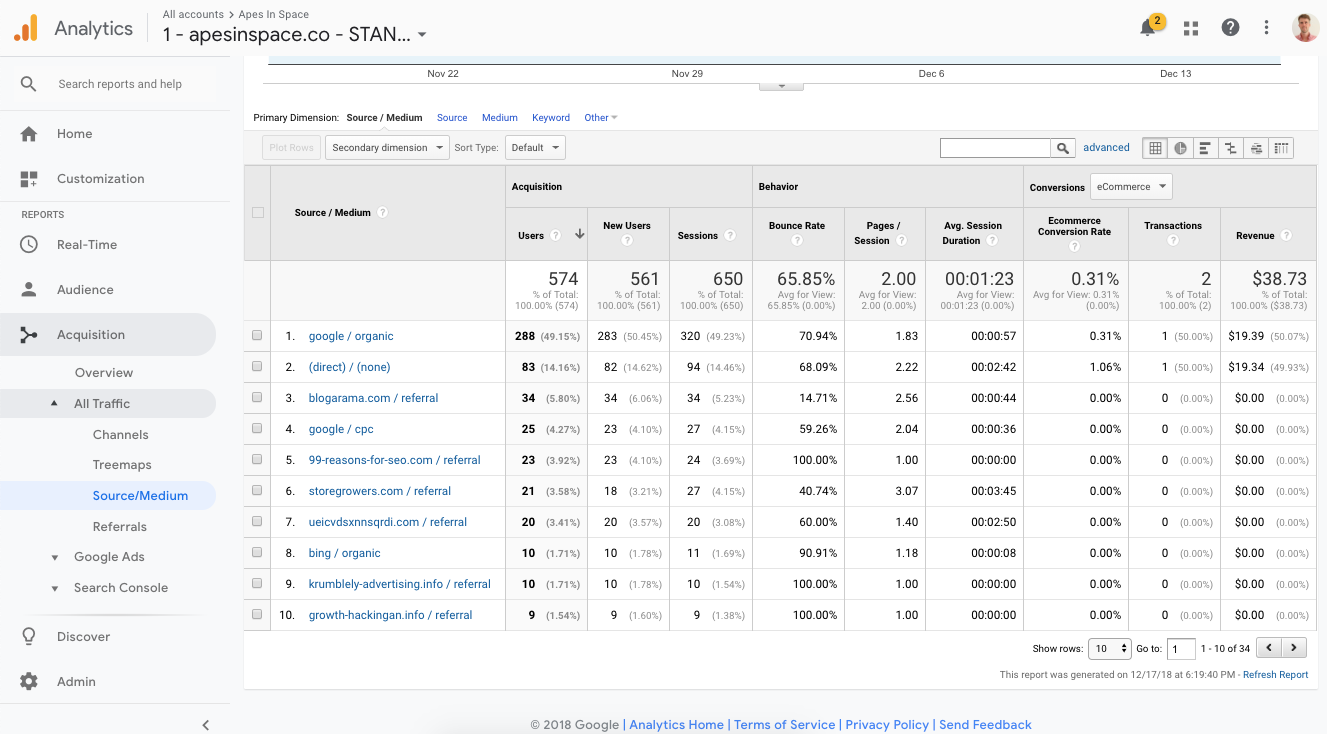Check the google / cpc row
Screen dimensions: 1327x734
coord(257,429)
